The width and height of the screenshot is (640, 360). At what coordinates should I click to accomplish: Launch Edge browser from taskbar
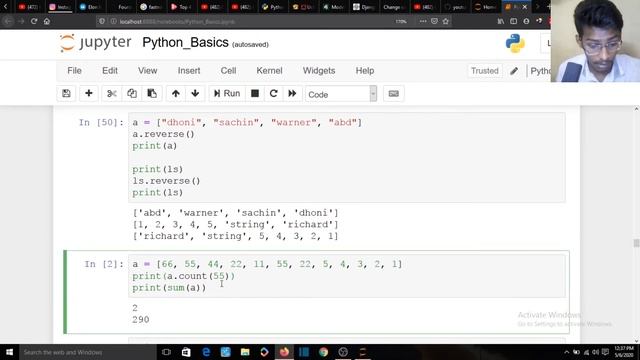pyautogui.click(x=206, y=352)
